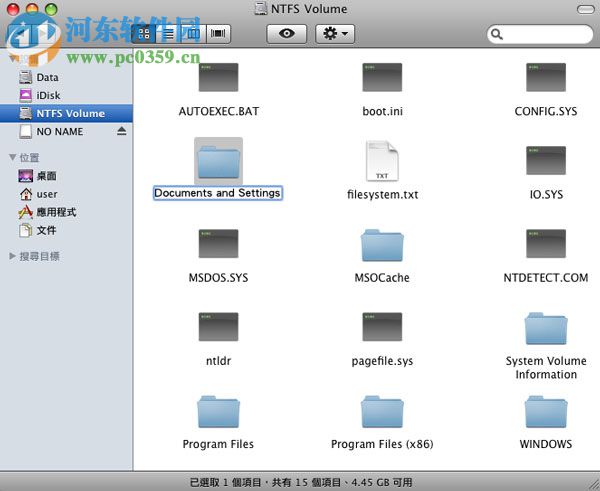Select the MSDOS.SYS file icon

pos(218,243)
